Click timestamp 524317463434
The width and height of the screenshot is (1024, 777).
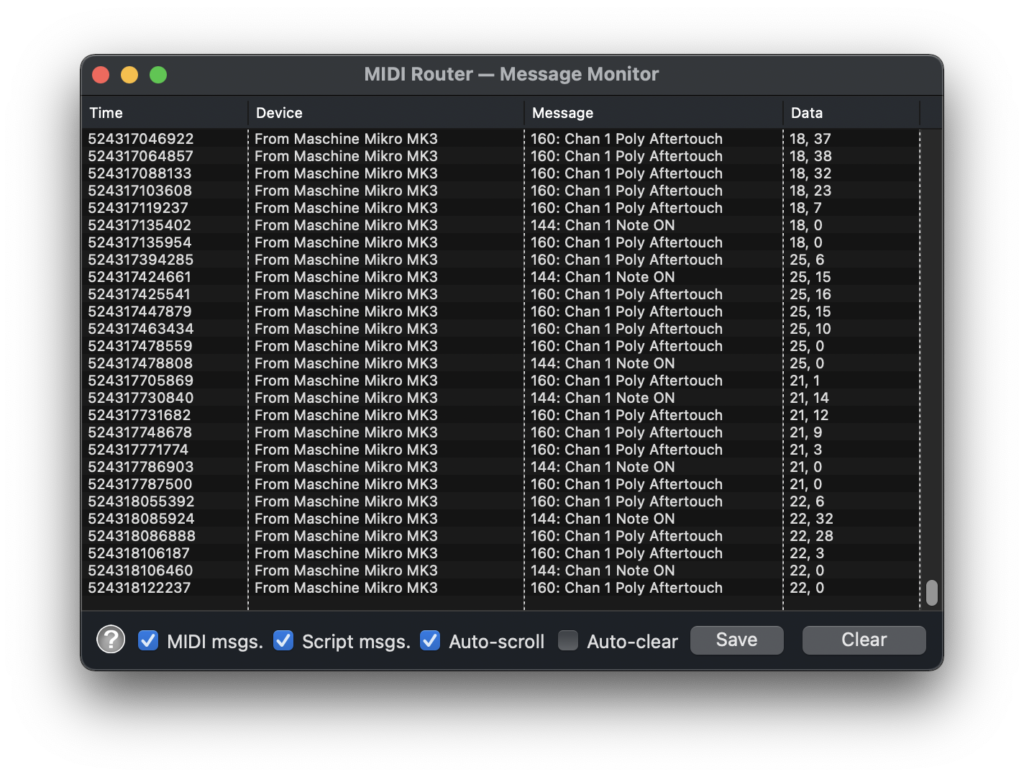tap(140, 329)
